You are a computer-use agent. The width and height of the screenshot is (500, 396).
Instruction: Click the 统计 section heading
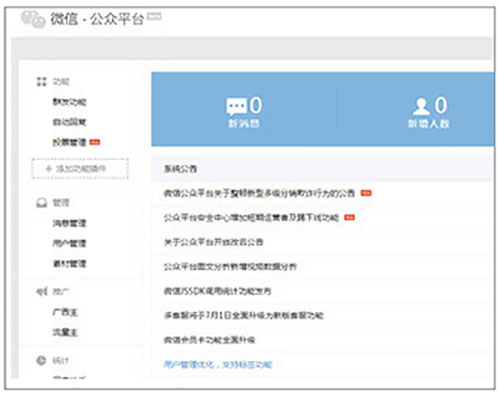pyautogui.click(x=61, y=360)
